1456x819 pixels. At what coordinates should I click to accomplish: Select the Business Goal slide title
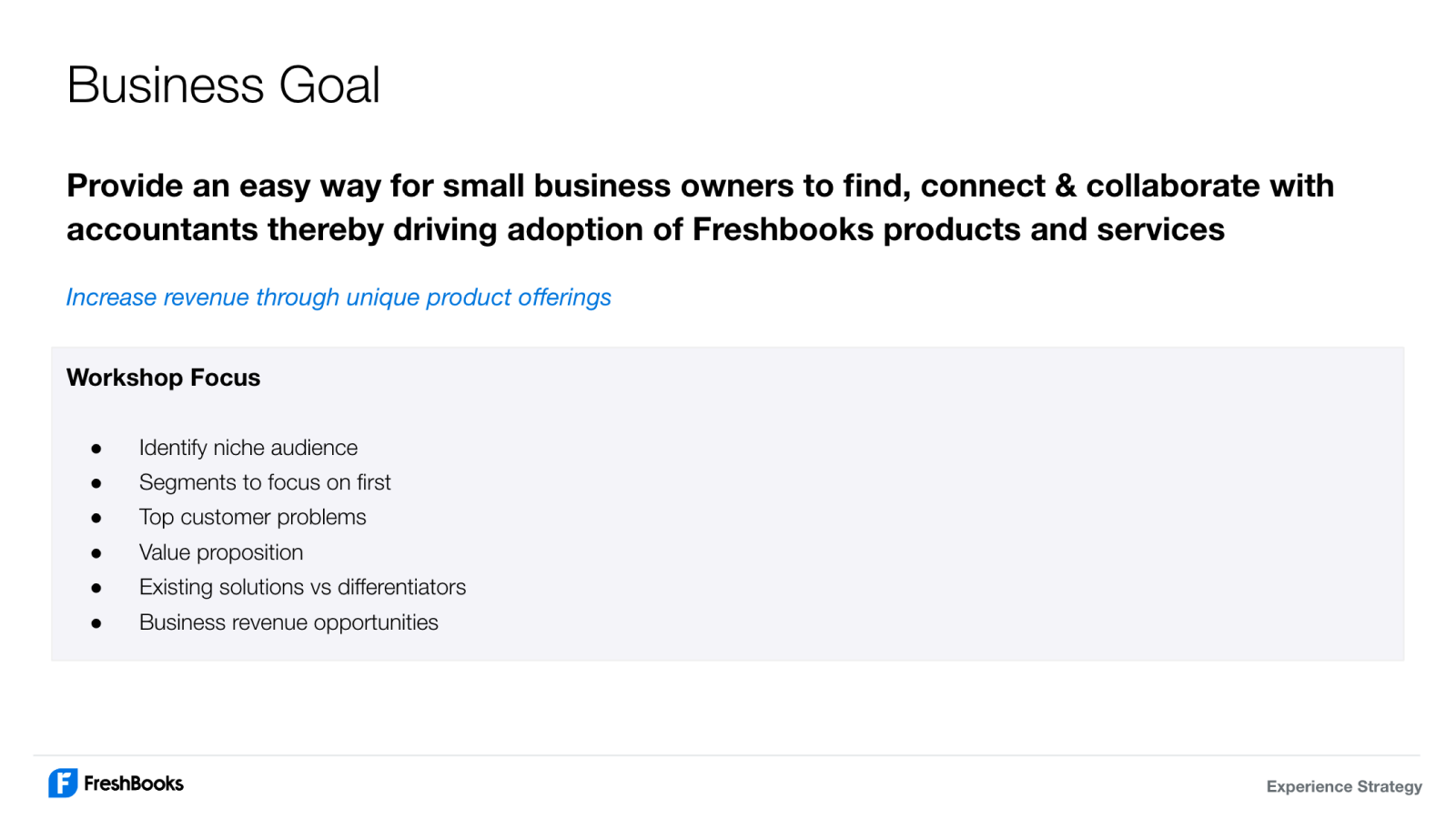coord(223,86)
